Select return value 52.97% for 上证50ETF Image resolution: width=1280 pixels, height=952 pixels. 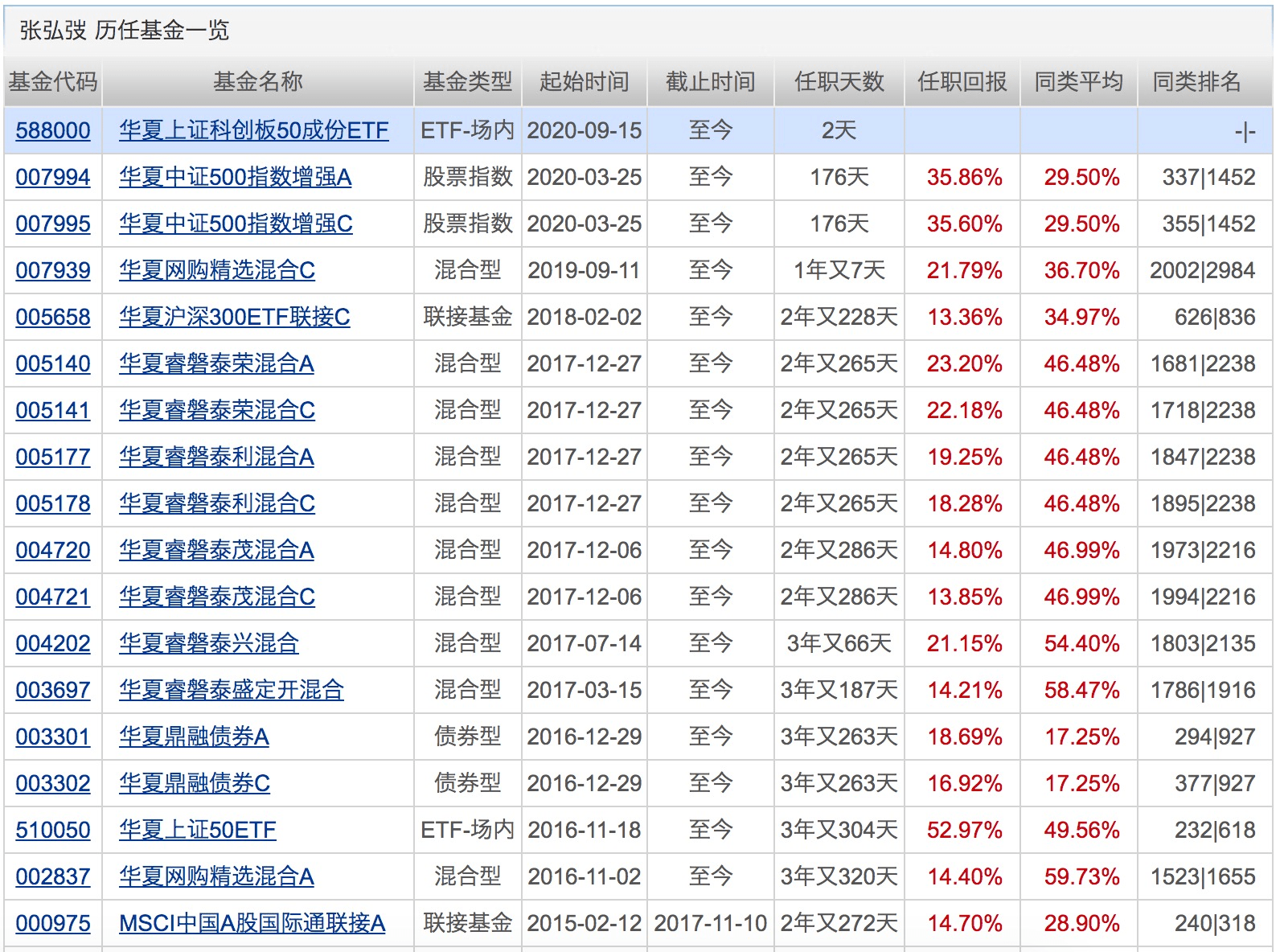pos(964,830)
